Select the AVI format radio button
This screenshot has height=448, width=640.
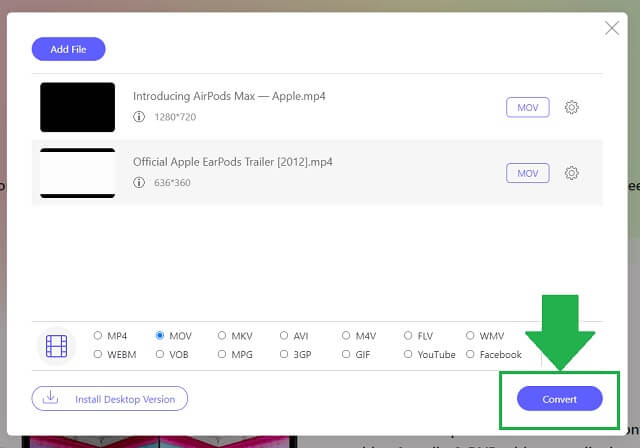(x=284, y=335)
